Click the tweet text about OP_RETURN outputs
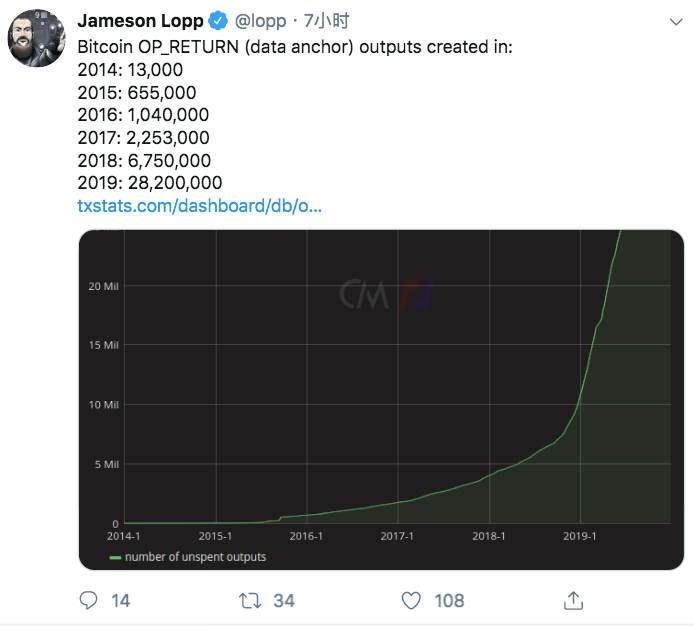Image resolution: width=694 pixels, height=626 pixels. (x=295, y=115)
